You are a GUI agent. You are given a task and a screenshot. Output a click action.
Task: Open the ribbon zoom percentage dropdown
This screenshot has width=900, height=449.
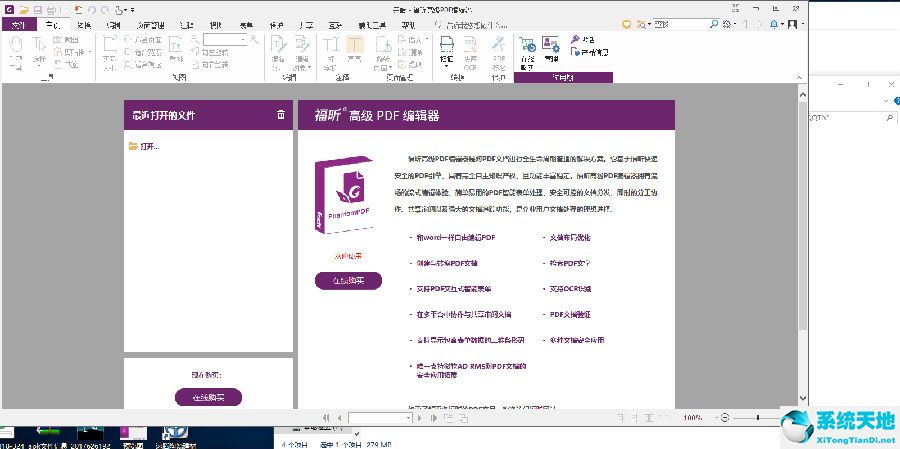(243, 40)
